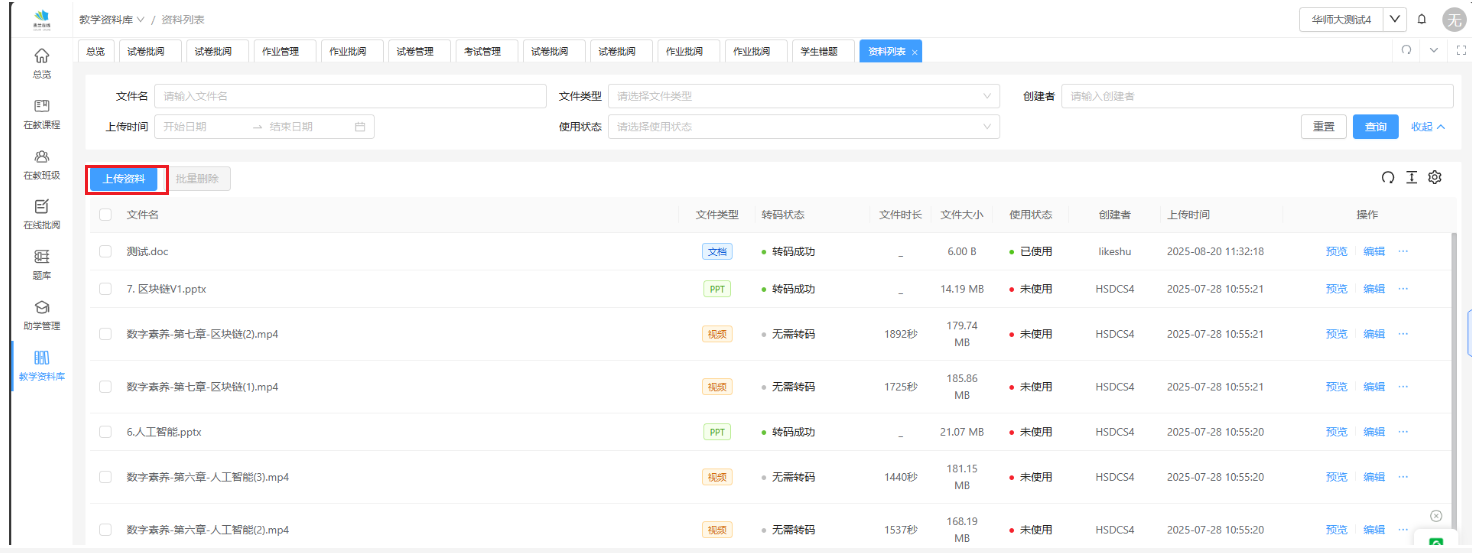The height and width of the screenshot is (553, 1472).
Task: Open the 使用状态 dropdown
Action: click(x=803, y=127)
